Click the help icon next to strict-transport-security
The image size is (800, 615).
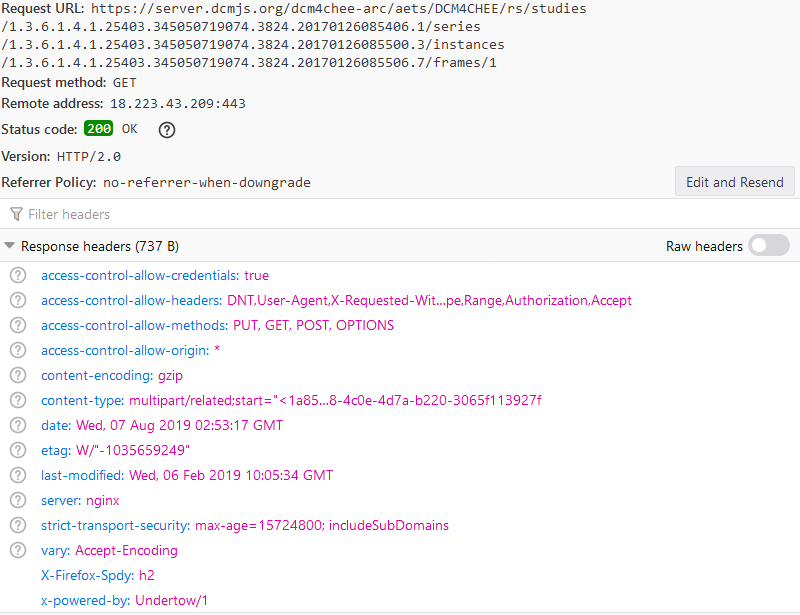point(17,525)
